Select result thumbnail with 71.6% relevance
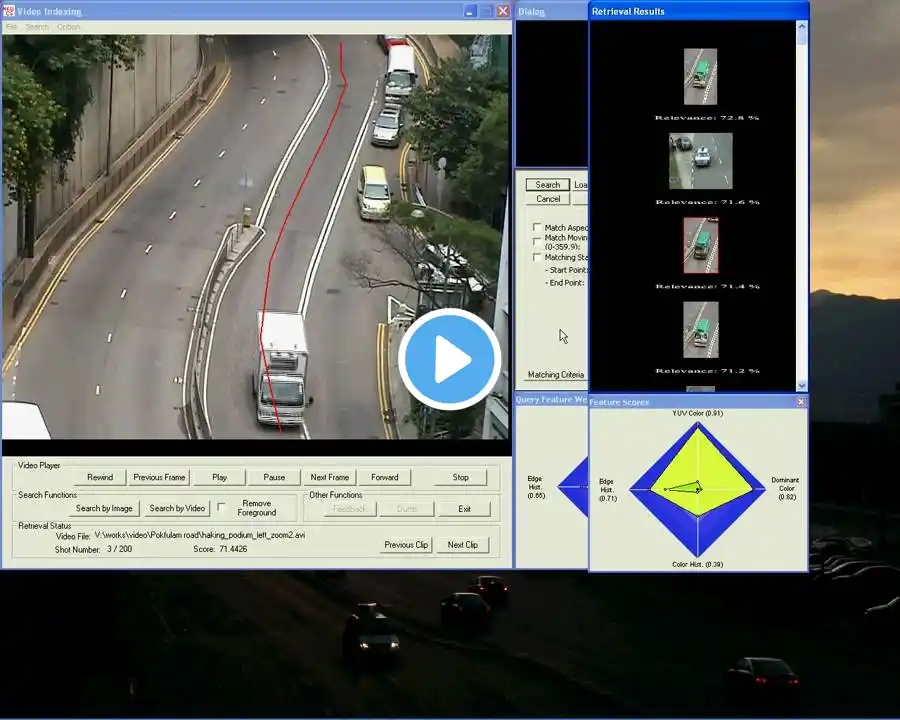900x720 pixels. [x=701, y=161]
